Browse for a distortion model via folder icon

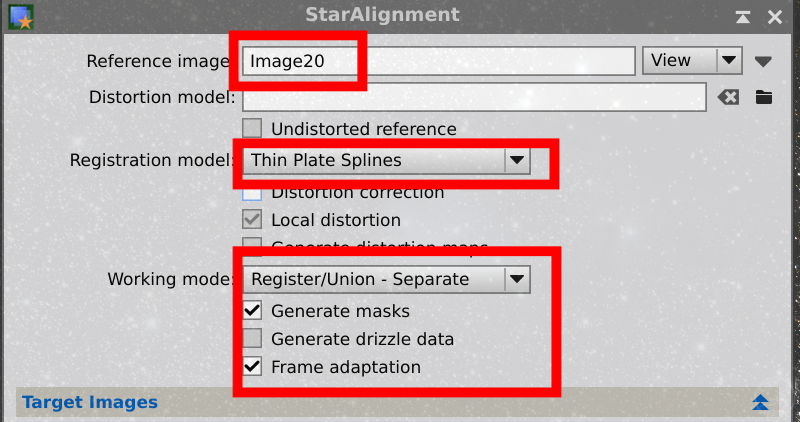click(x=764, y=96)
